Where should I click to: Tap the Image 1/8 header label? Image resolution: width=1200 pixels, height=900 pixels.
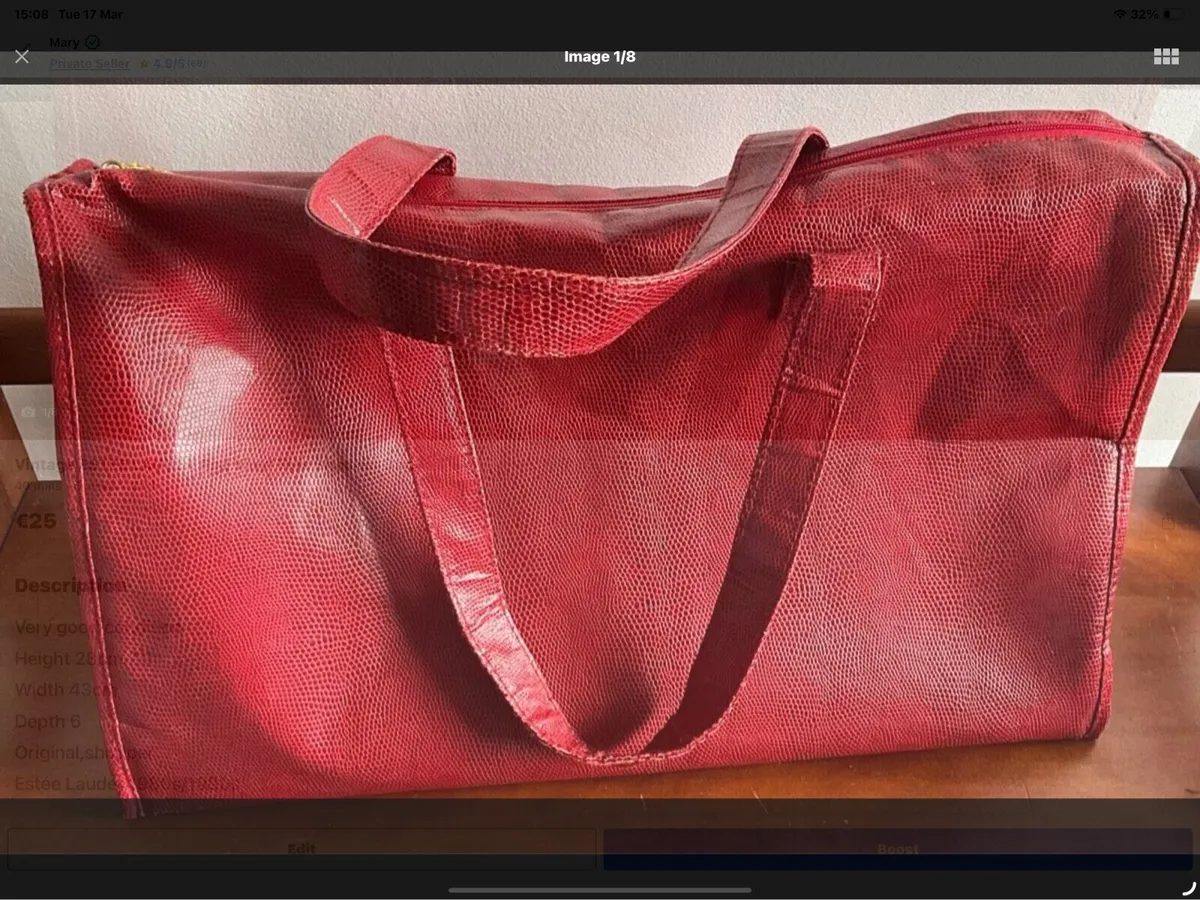pyautogui.click(x=599, y=56)
